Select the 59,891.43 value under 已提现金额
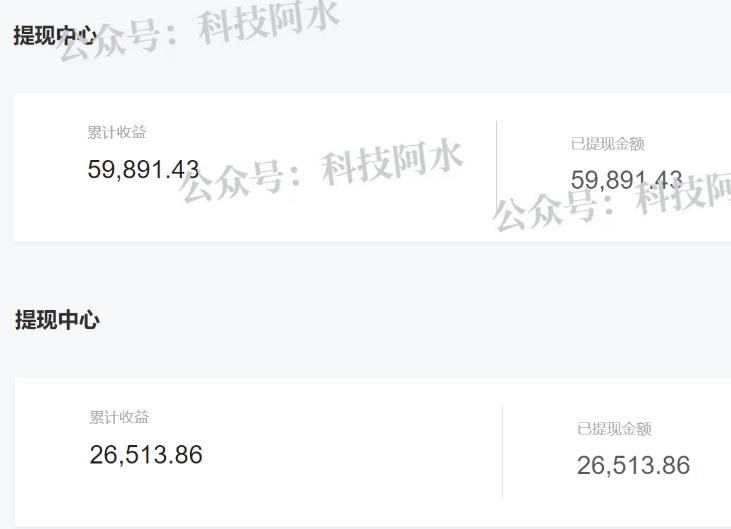This screenshot has height=529, width=731. coord(626,180)
